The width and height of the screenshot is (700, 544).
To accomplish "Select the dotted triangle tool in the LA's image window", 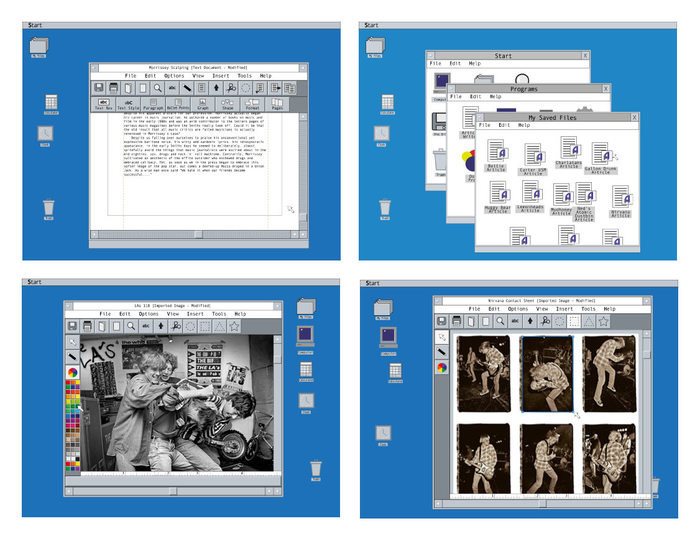I will [x=220, y=326].
